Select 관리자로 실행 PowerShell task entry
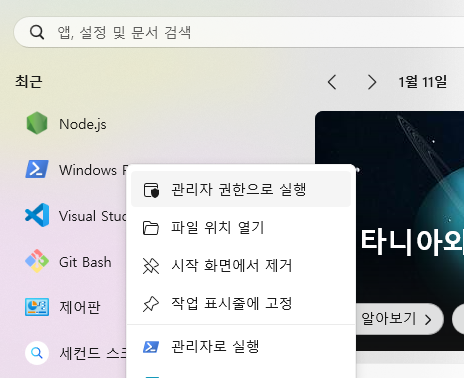Image resolution: width=464 pixels, height=378 pixels. 241,347
